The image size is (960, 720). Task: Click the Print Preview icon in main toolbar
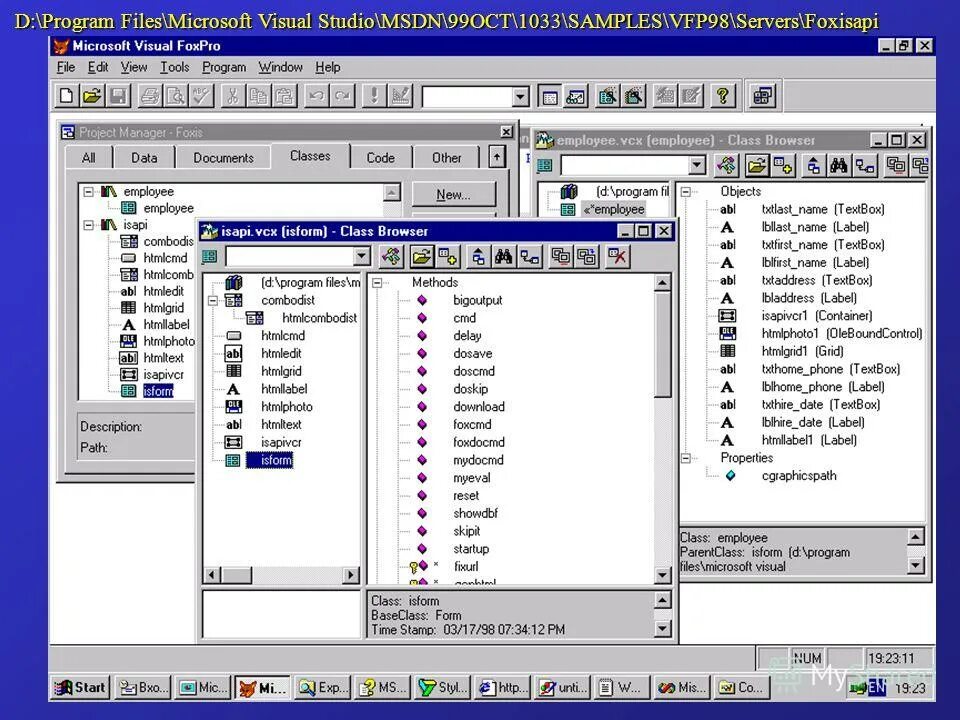176,96
